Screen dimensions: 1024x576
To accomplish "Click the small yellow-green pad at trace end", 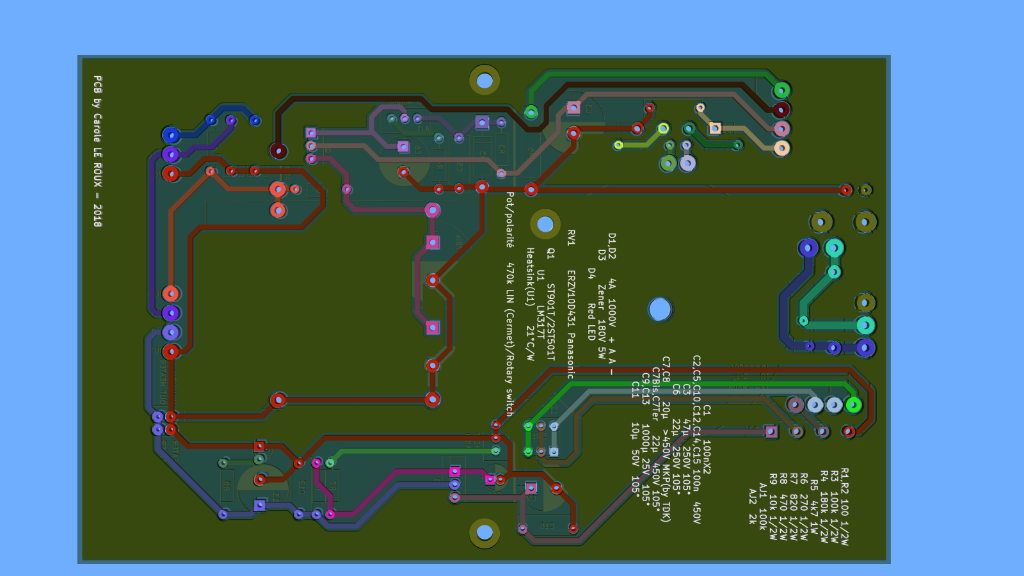I will coord(618,145).
